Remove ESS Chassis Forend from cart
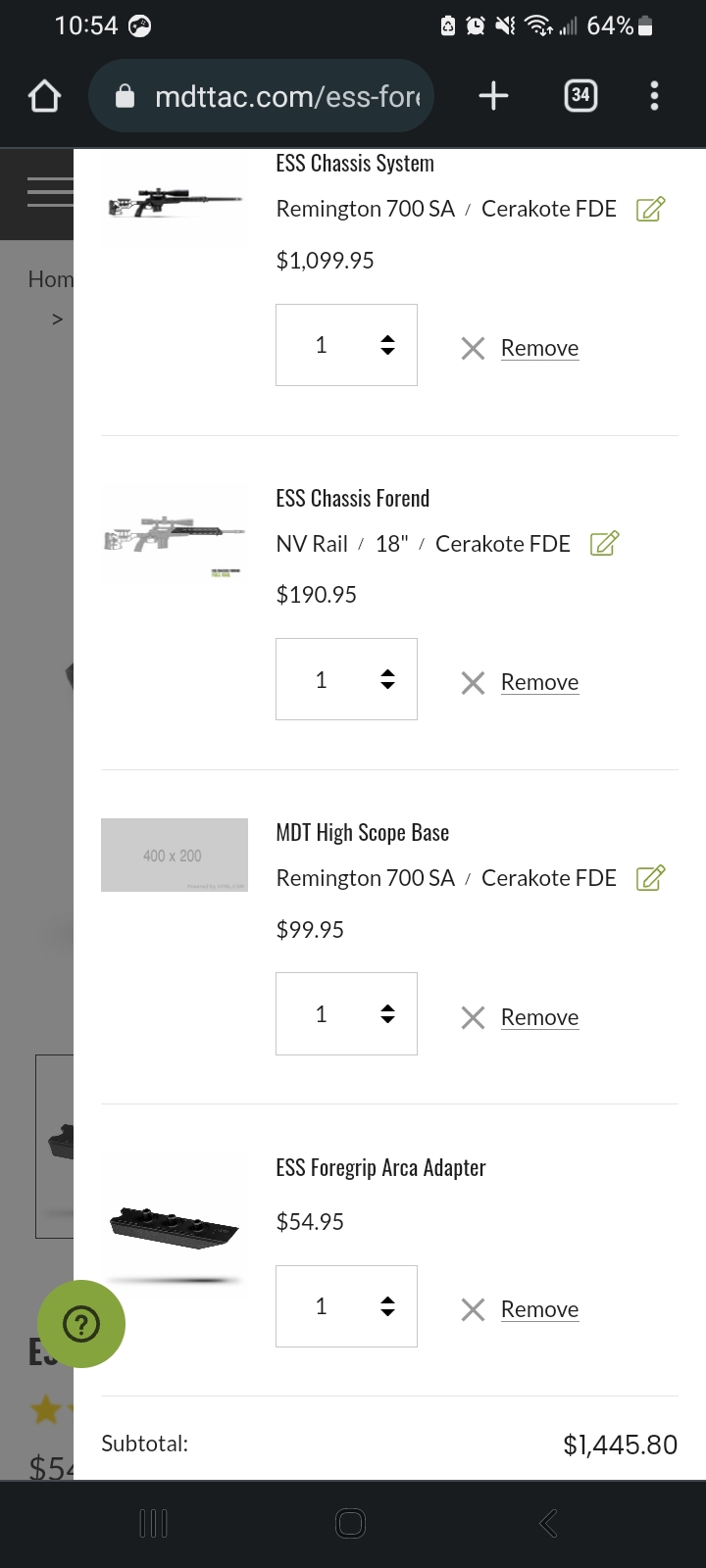The image size is (706, 1568). 521,682
